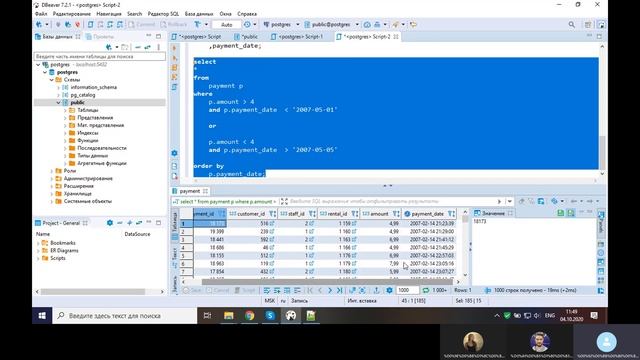Image resolution: width=640 pixels, height=360 pixels.
Task: Collapse all icon in database navigator
Action: (x=138, y=47)
